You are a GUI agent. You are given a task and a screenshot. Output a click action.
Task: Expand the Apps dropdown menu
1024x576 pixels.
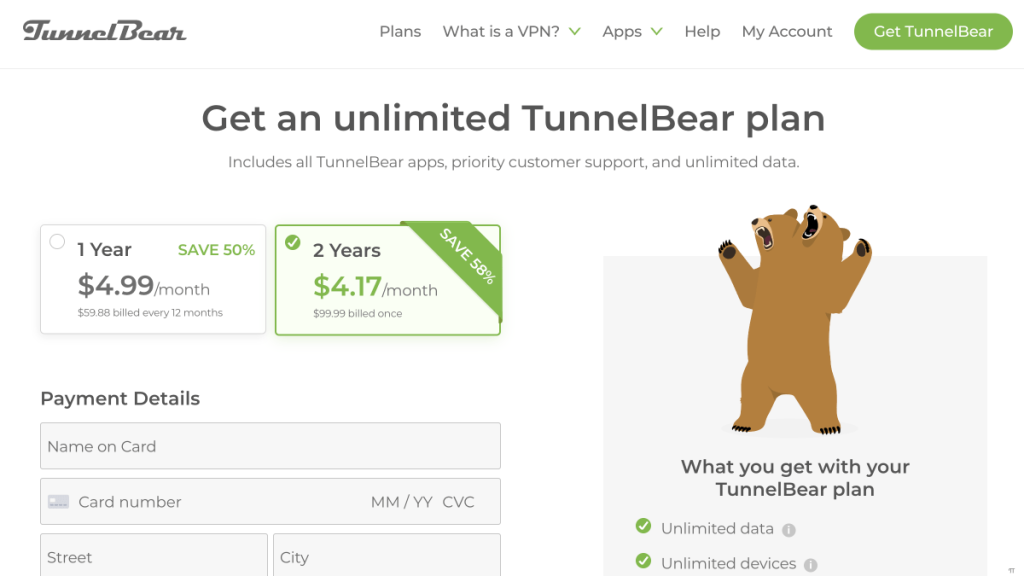pyautogui.click(x=632, y=31)
